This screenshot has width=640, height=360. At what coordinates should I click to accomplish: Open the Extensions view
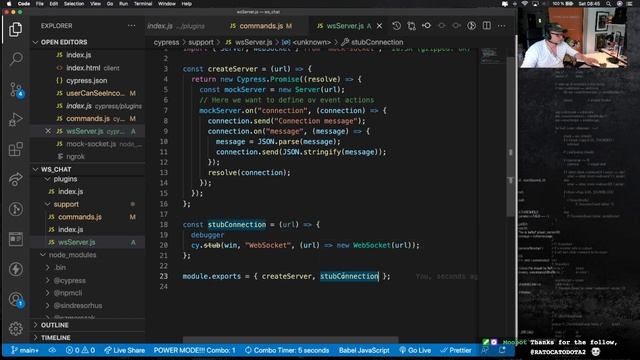[x=16, y=149]
